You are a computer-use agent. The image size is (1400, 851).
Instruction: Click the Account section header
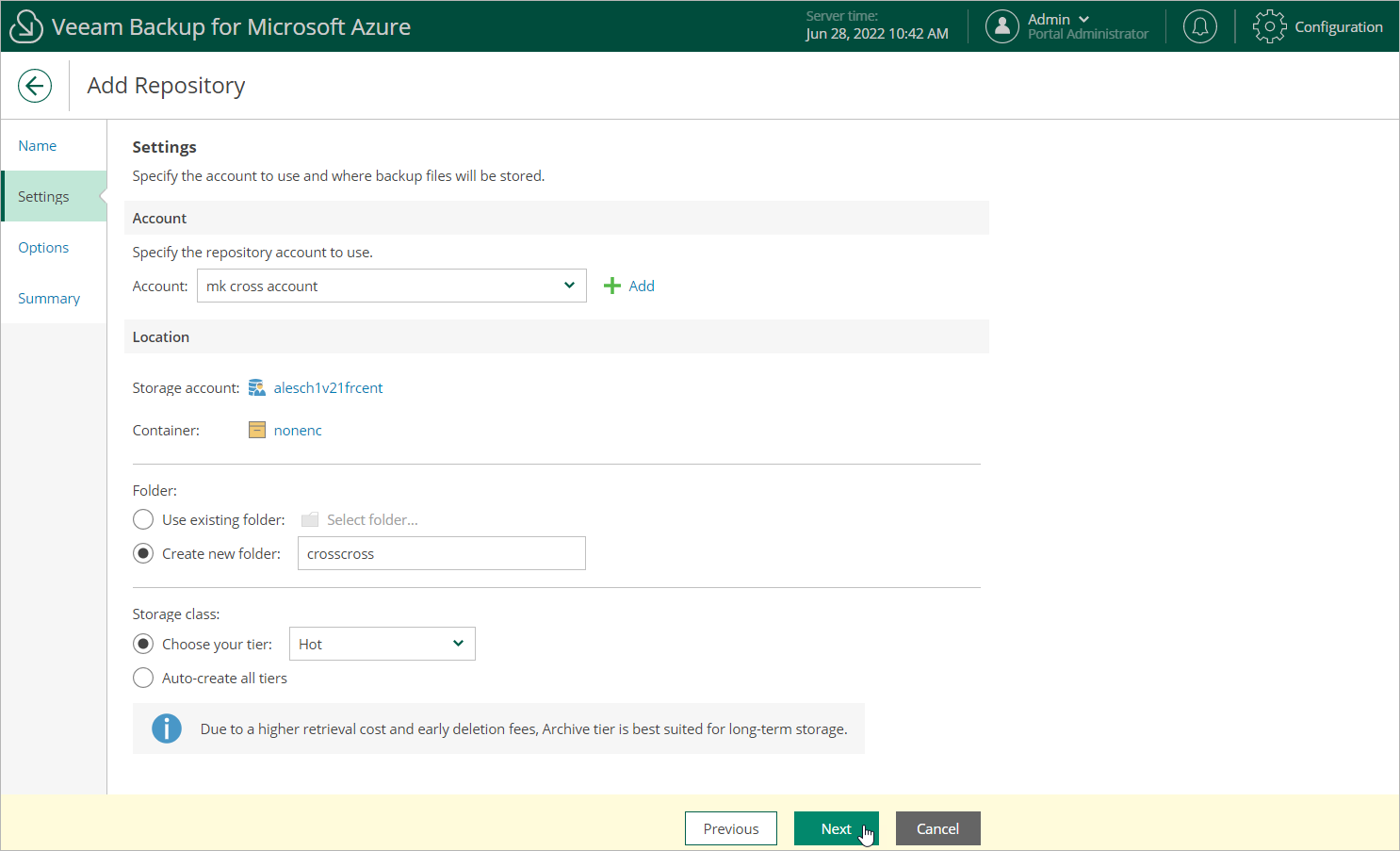pyautogui.click(x=557, y=218)
